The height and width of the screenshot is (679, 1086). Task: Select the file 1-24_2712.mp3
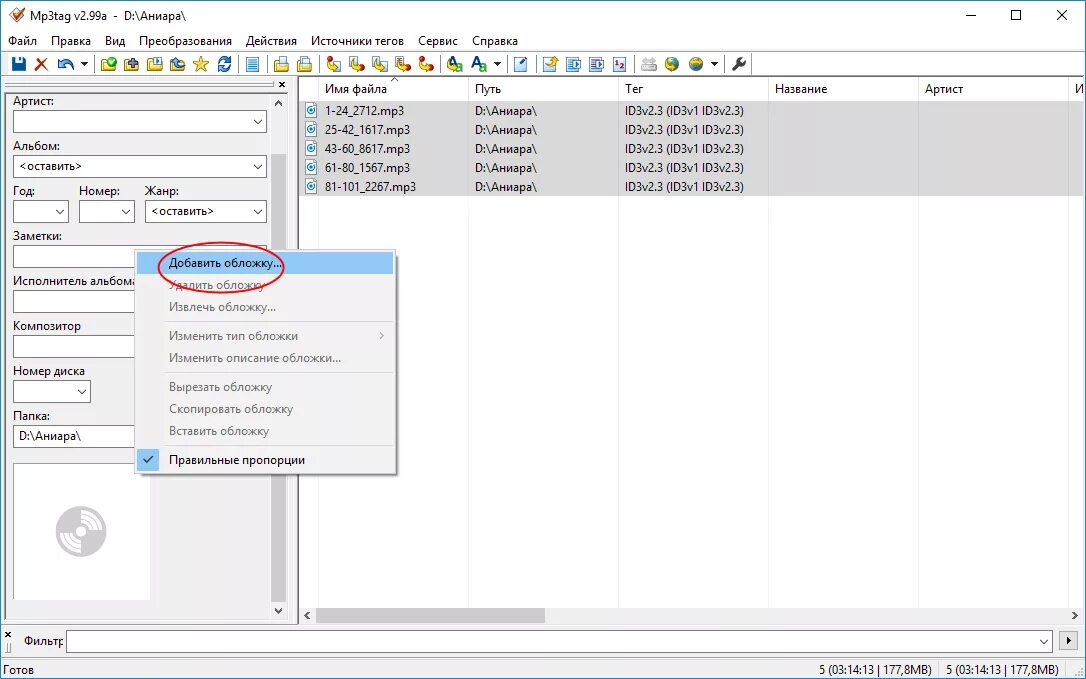click(364, 111)
